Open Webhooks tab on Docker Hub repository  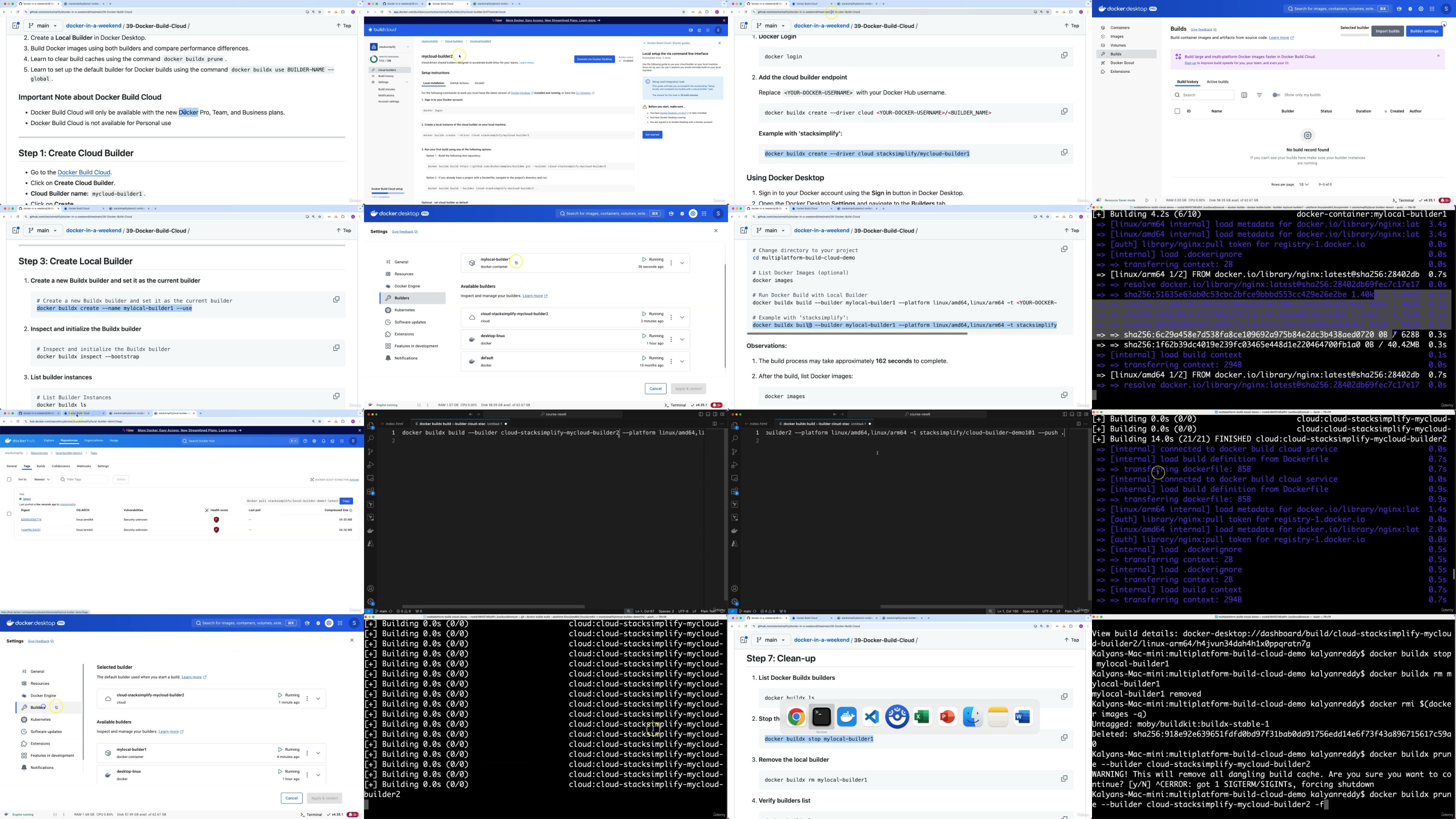coord(84,466)
